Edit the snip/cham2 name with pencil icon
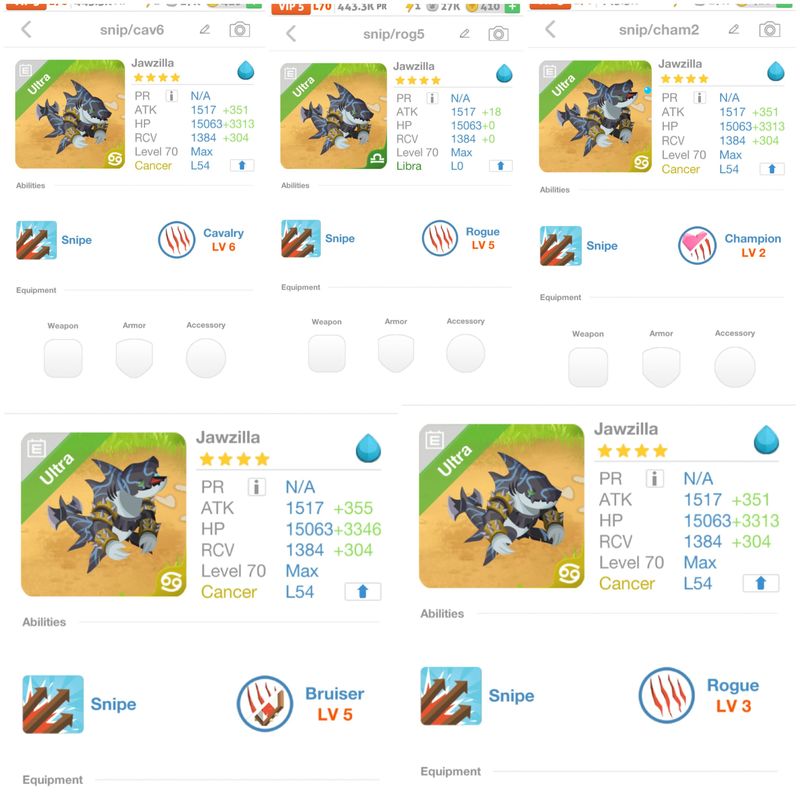Image resolution: width=800 pixels, height=800 pixels. (734, 29)
